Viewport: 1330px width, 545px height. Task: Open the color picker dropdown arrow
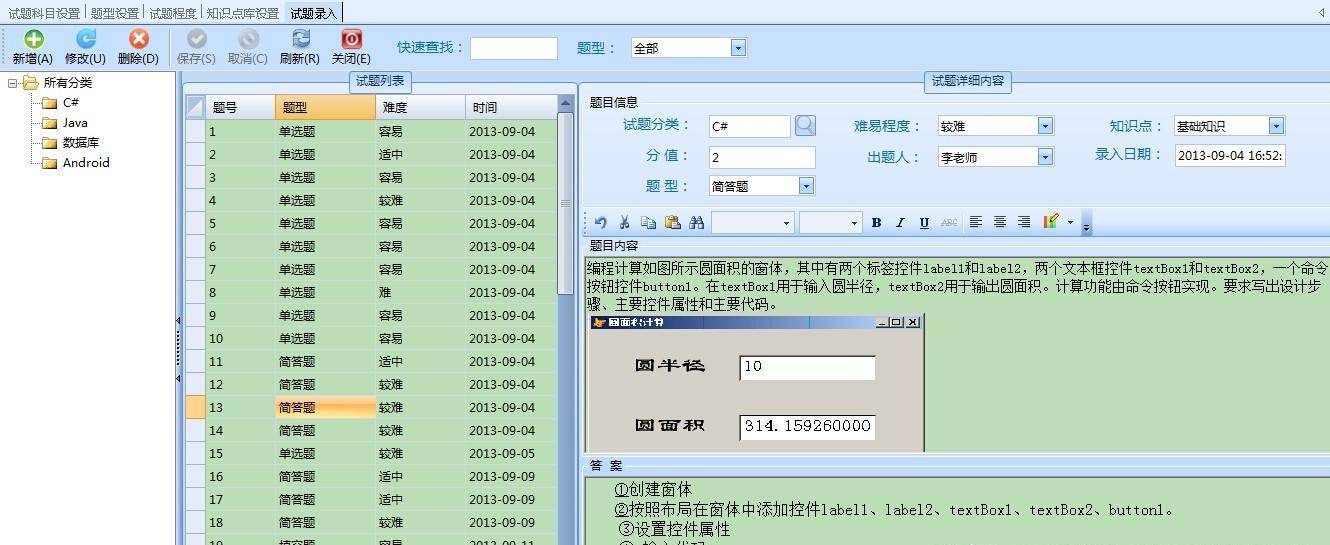tap(1070, 222)
